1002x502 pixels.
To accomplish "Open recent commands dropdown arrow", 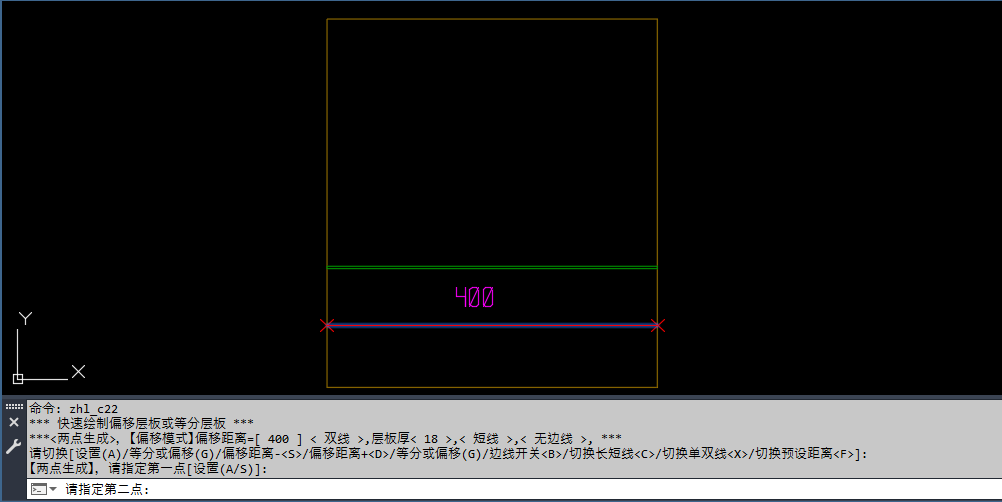I will [54, 489].
